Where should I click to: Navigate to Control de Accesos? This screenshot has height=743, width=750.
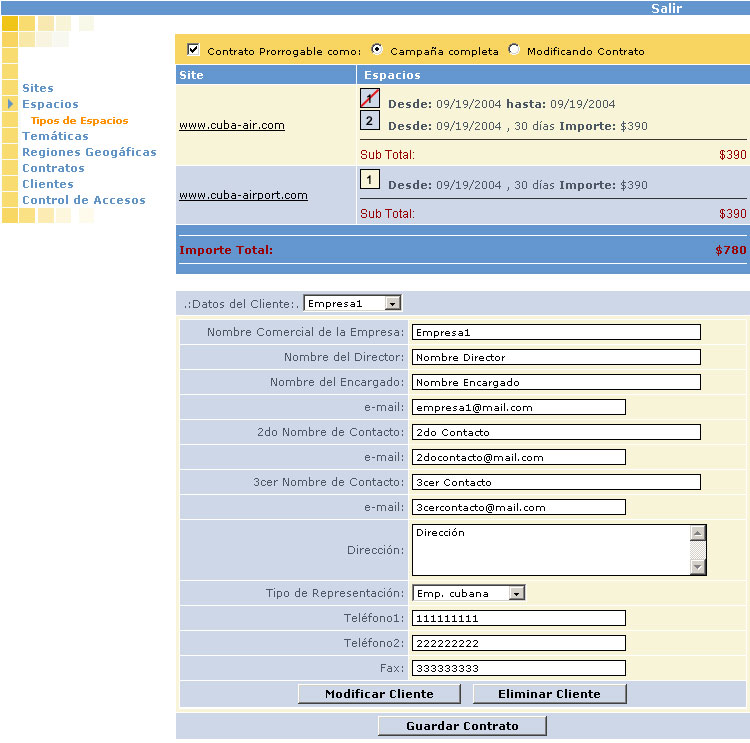[x=83, y=200]
